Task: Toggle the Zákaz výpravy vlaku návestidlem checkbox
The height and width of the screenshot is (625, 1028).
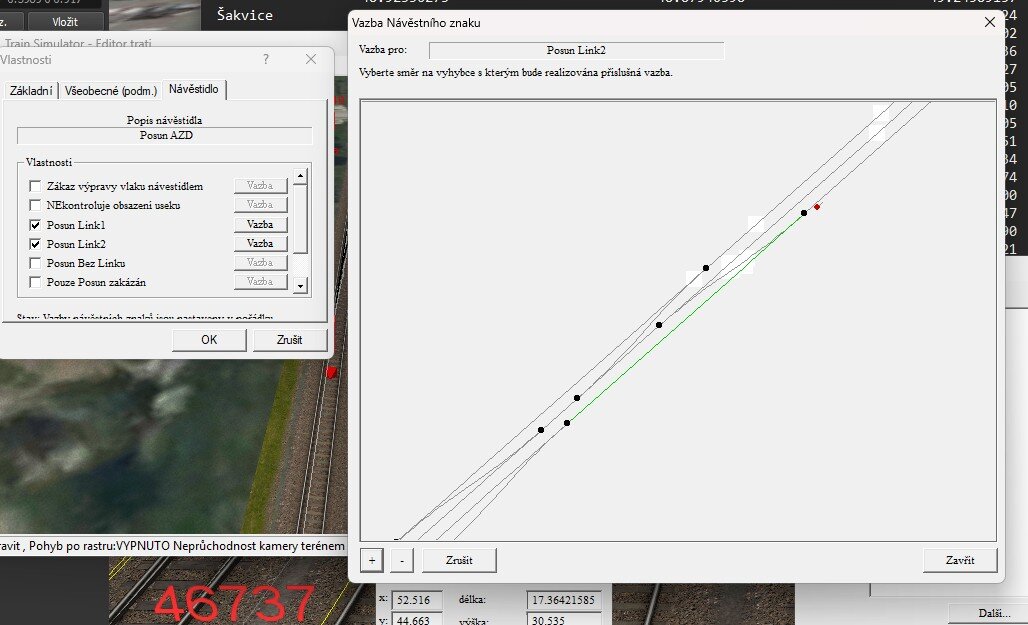Action: point(35,186)
